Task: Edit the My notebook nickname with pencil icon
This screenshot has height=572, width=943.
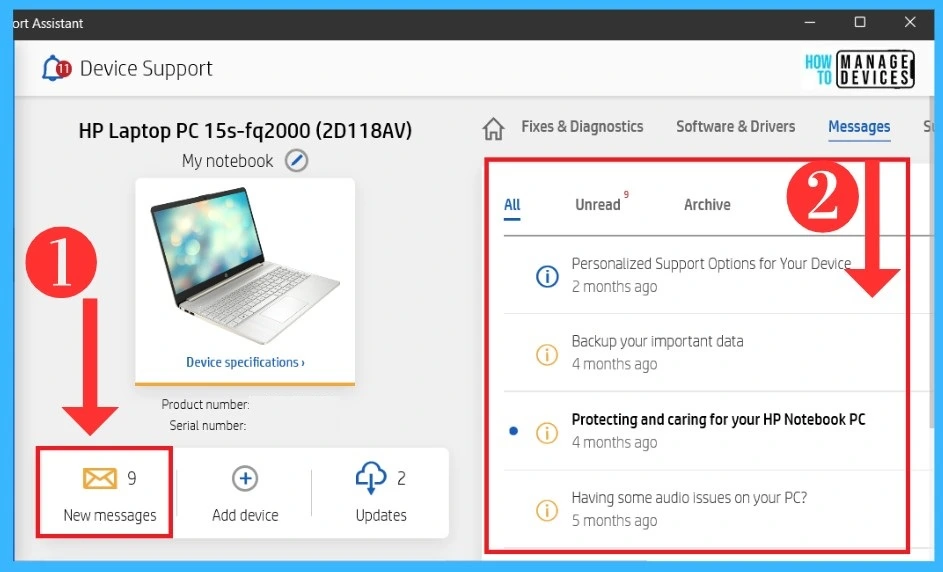Action: [x=296, y=161]
